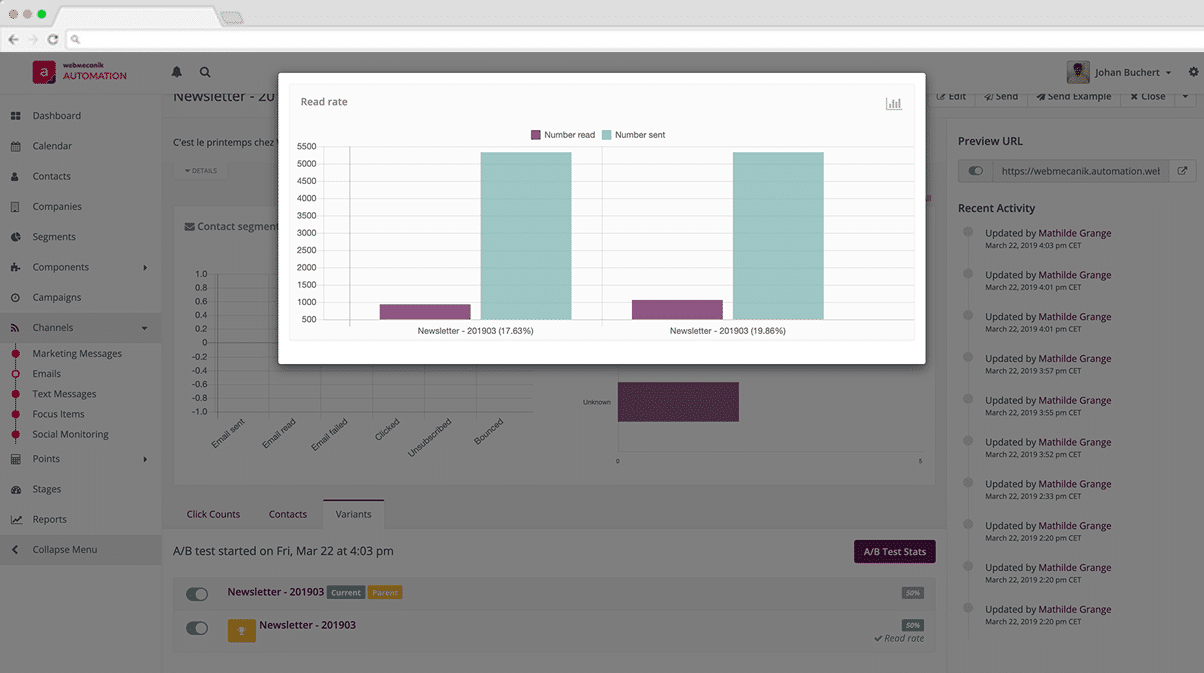Click the Webmecanik Automation logo
This screenshot has width=1204, height=673.
pos(80,72)
